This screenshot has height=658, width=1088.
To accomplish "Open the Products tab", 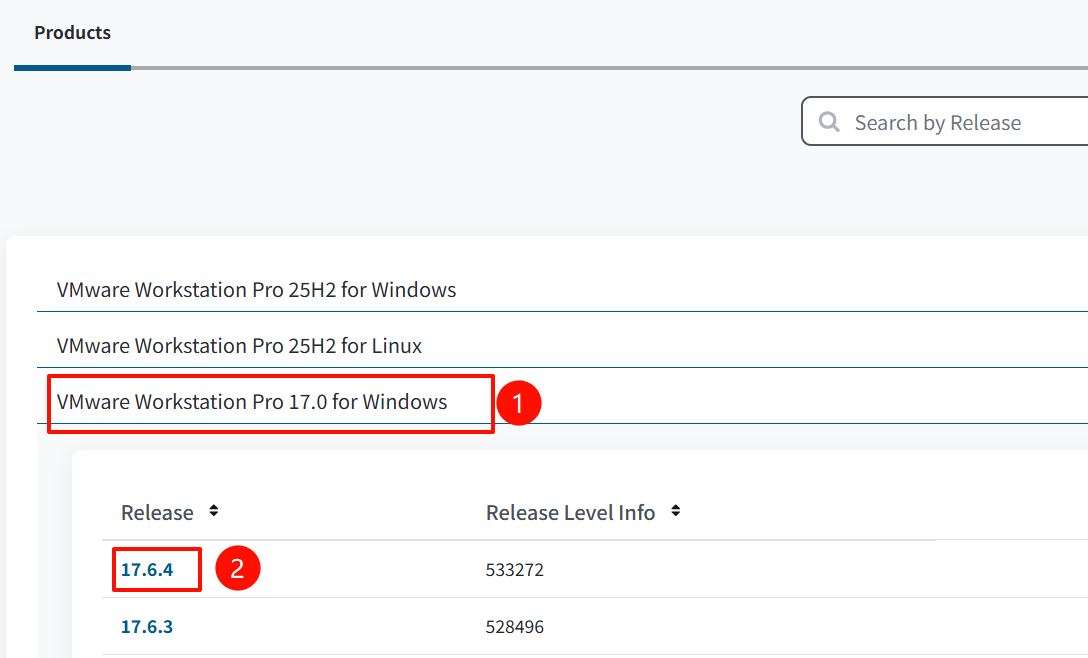I will pos(72,33).
